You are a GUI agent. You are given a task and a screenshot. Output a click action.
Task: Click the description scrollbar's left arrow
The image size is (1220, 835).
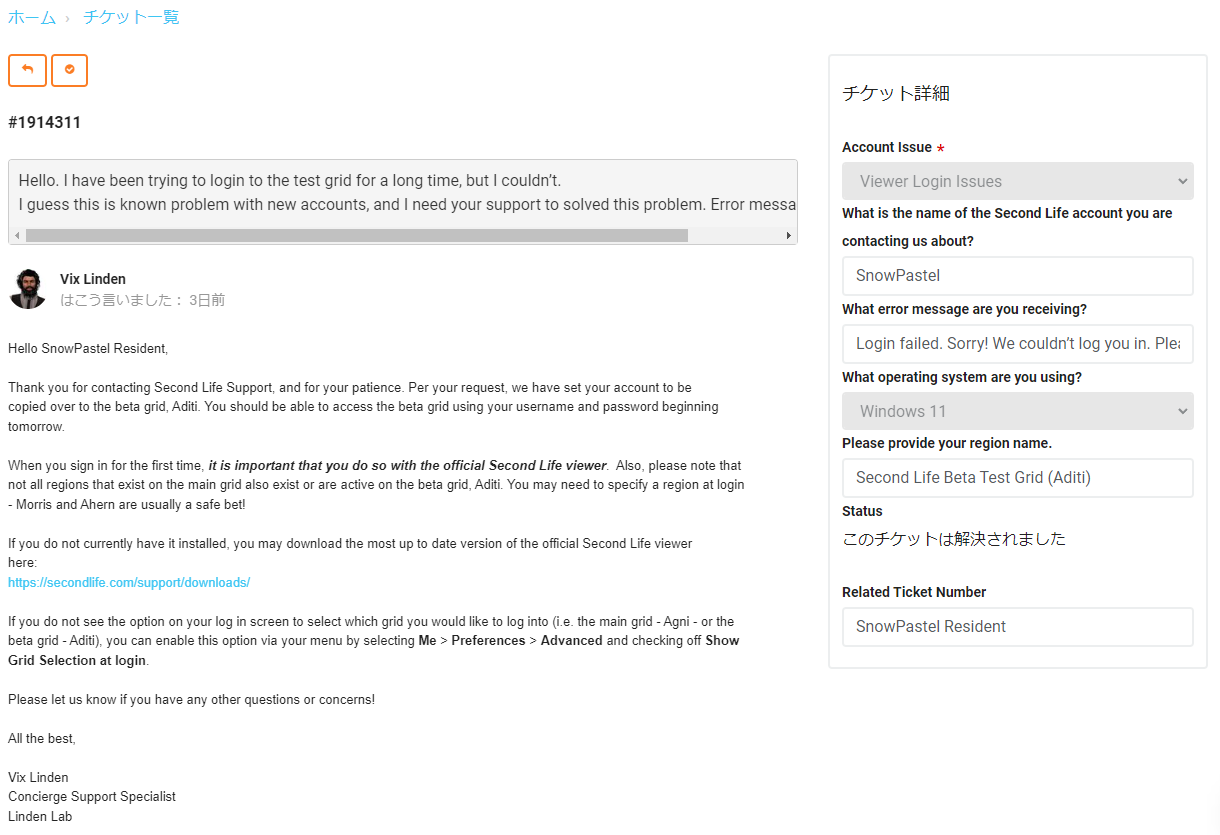click(x=17, y=236)
